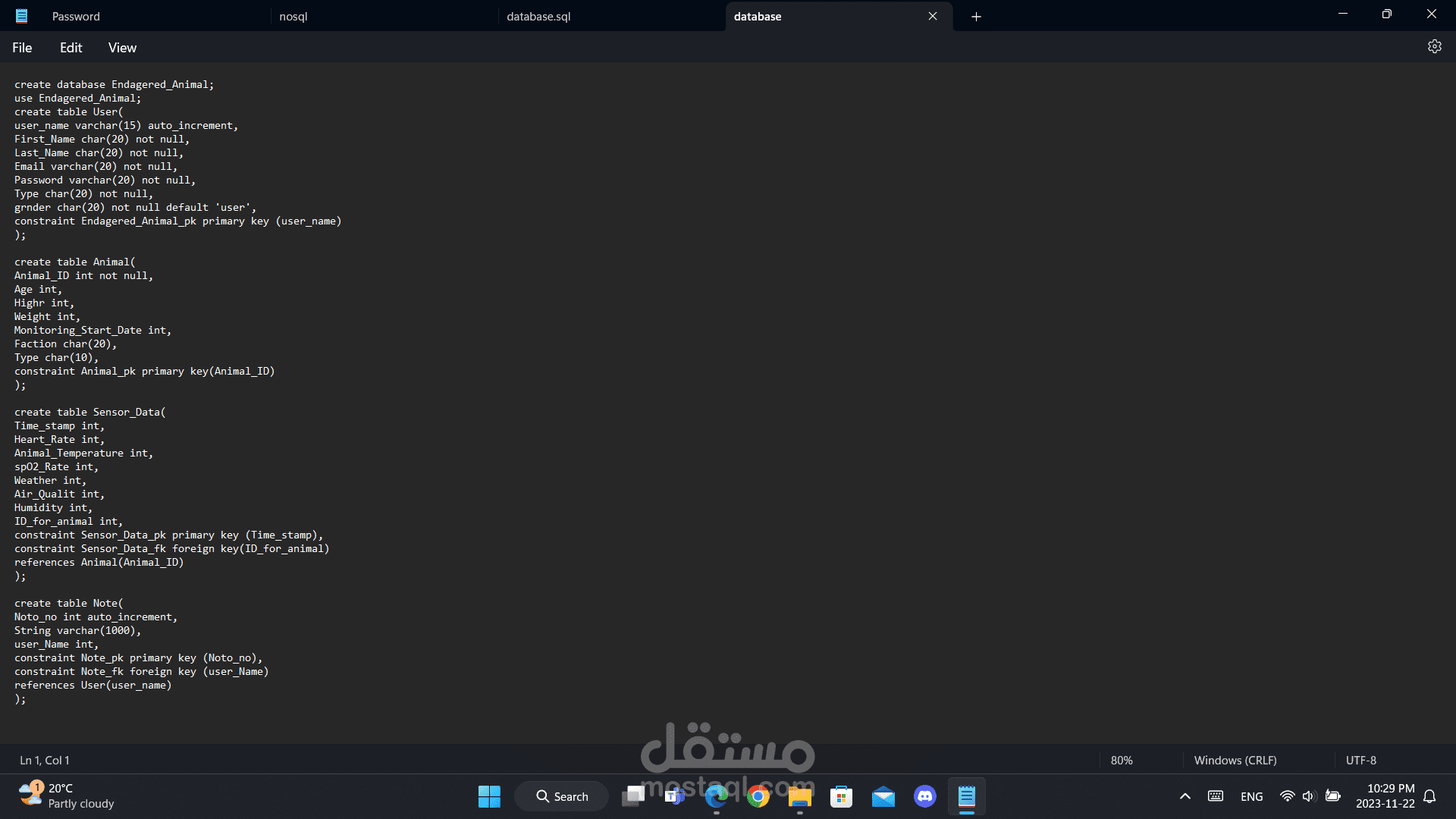Image resolution: width=1456 pixels, height=819 pixels.
Task: Open Notepad settings gear icon
Action: 1434,47
